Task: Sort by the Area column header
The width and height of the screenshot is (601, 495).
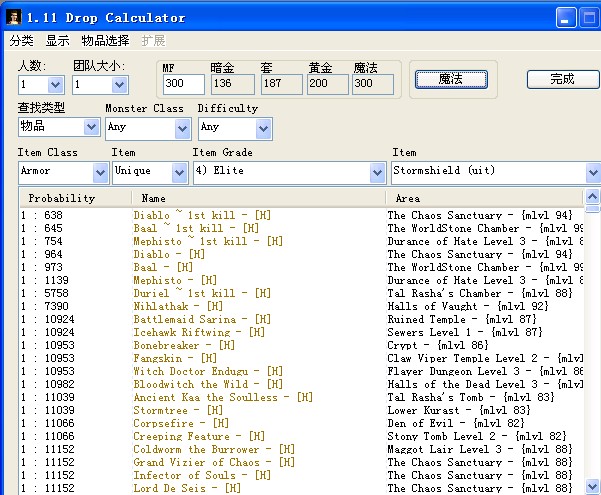Action: point(484,198)
